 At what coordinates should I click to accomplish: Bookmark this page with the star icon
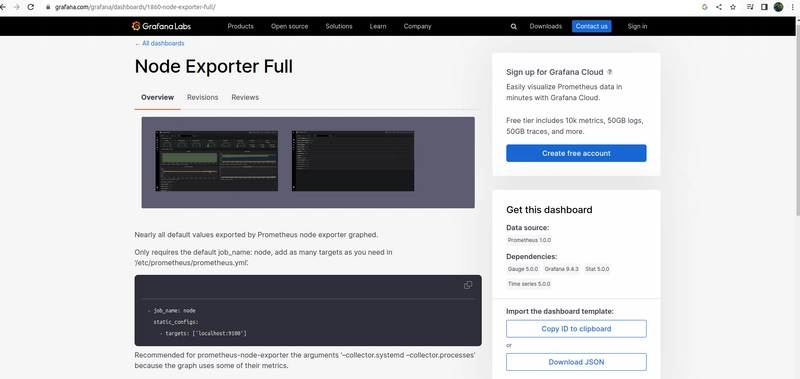(x=733, y=7)
